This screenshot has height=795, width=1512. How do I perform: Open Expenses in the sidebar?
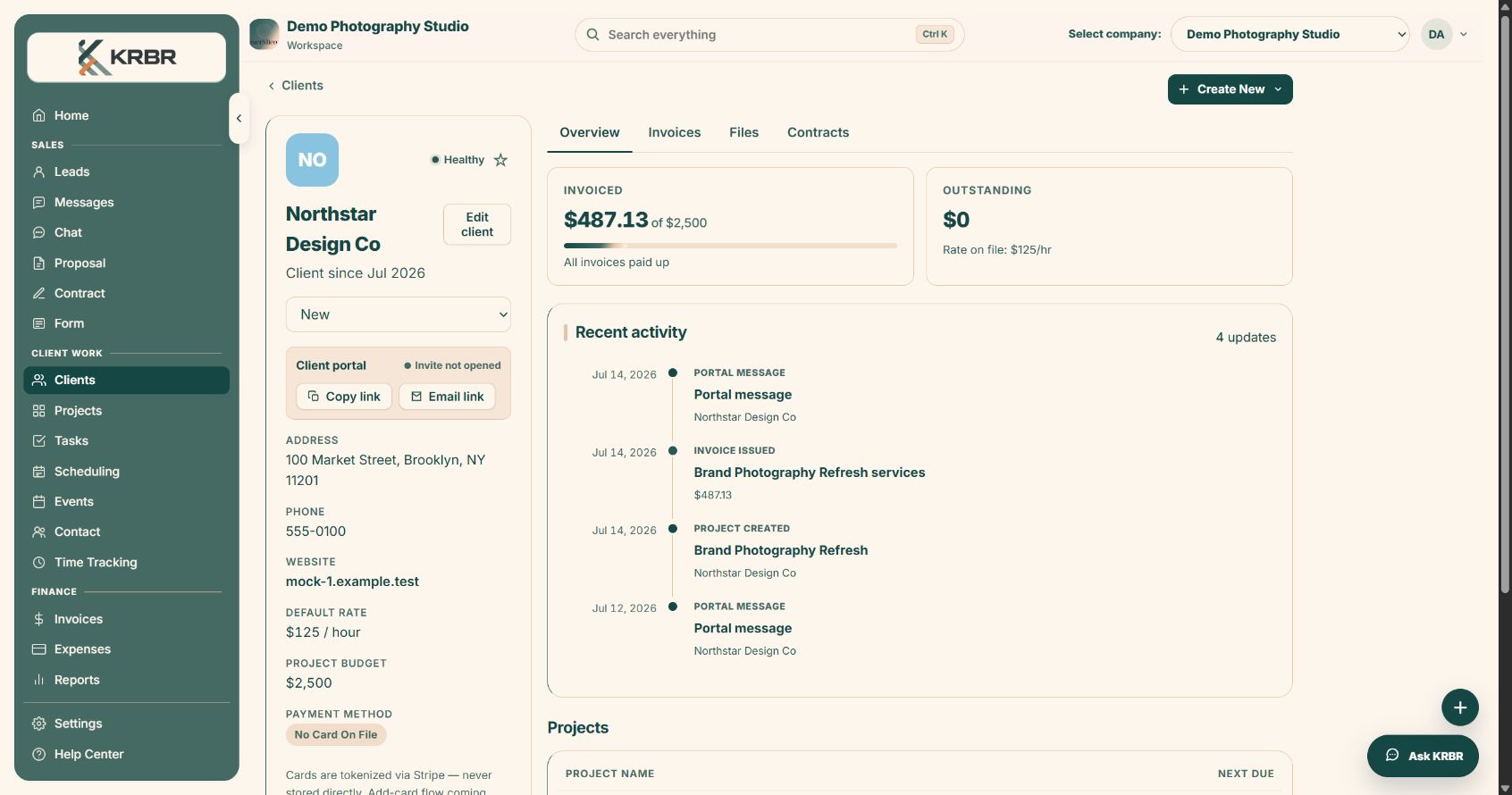tap(126, 649)
